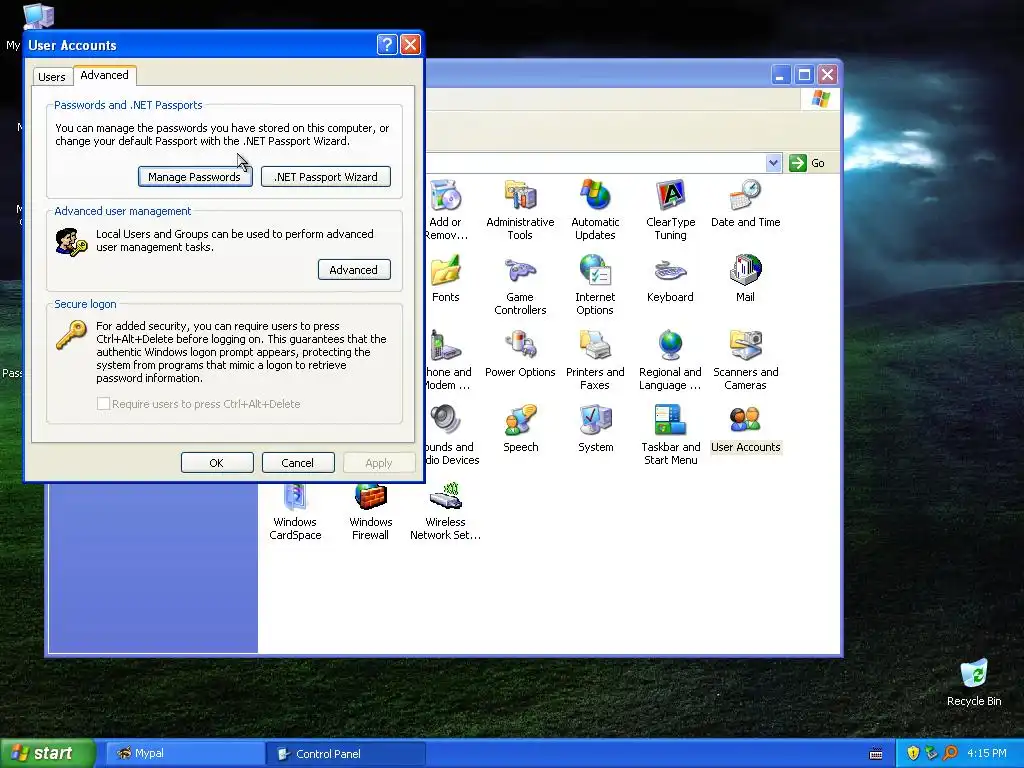Open Power Options icon
This screenshot has height=768, width=1024.
coord(520,354)
